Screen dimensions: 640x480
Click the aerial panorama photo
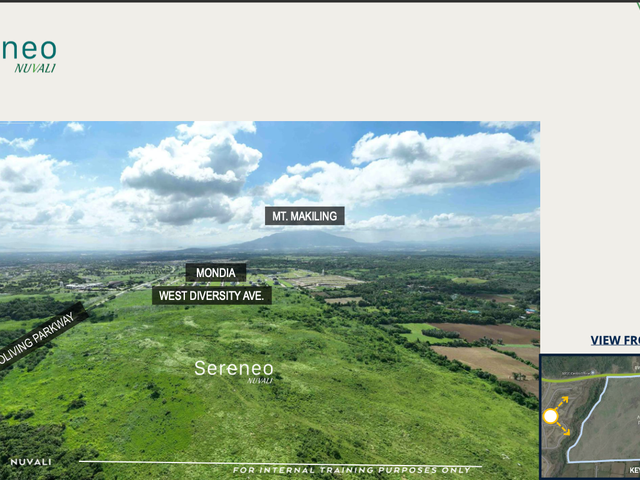269,300
